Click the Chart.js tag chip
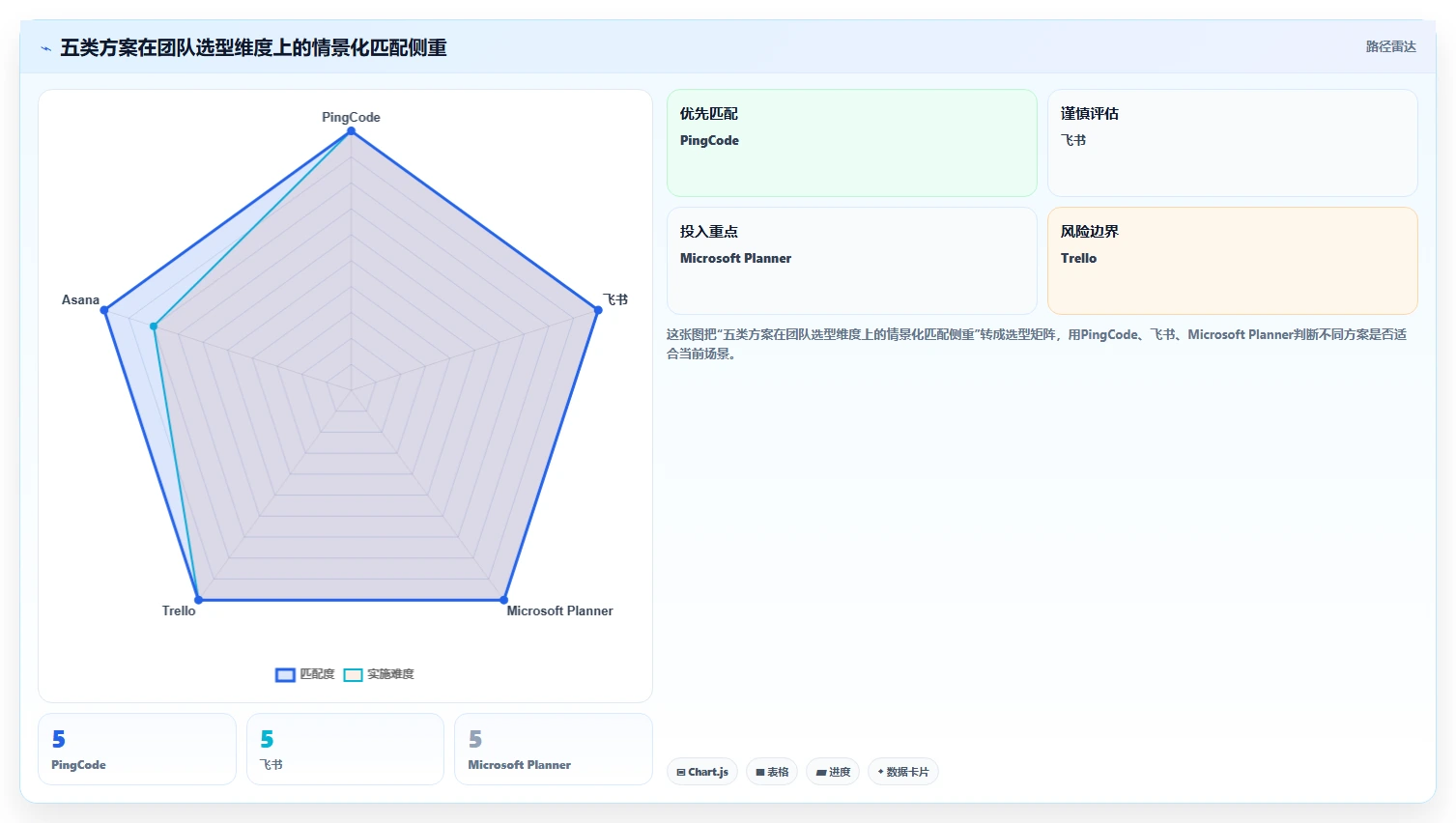 702,772
